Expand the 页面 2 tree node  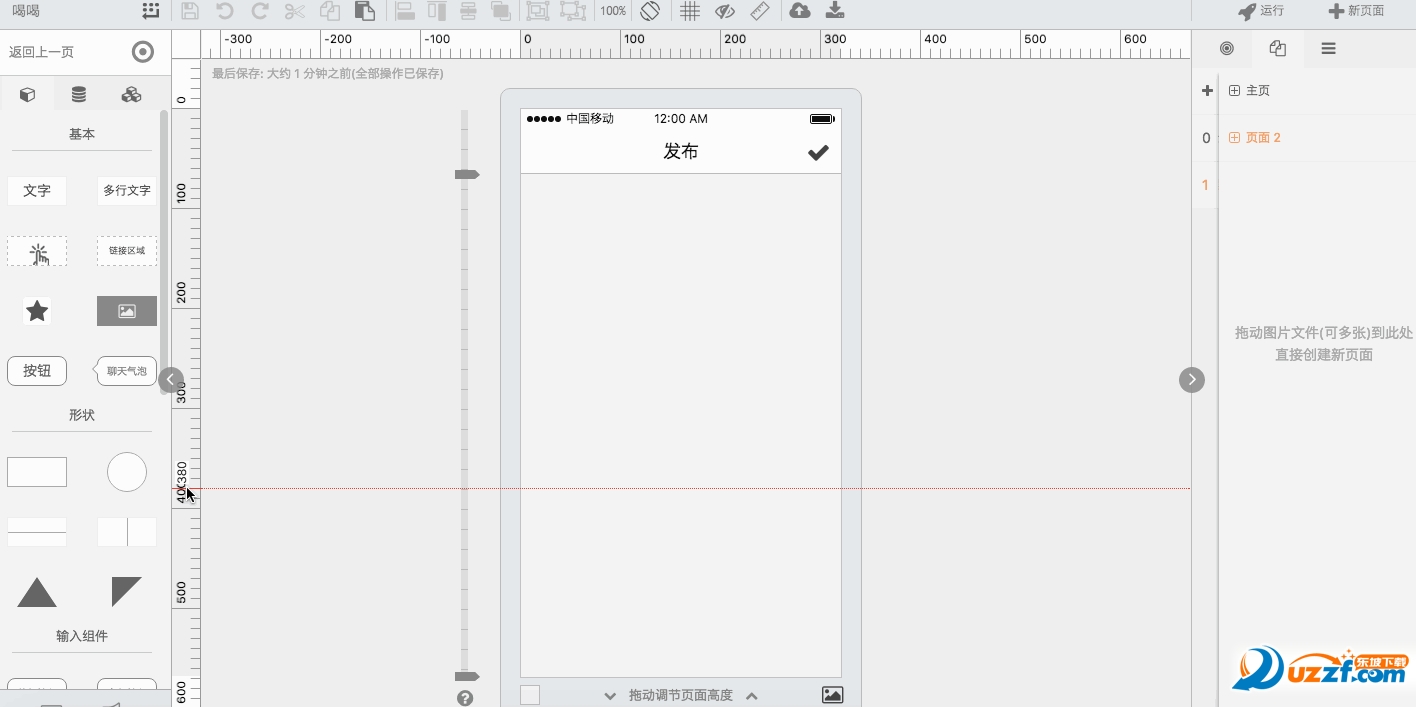point(1234,138)
